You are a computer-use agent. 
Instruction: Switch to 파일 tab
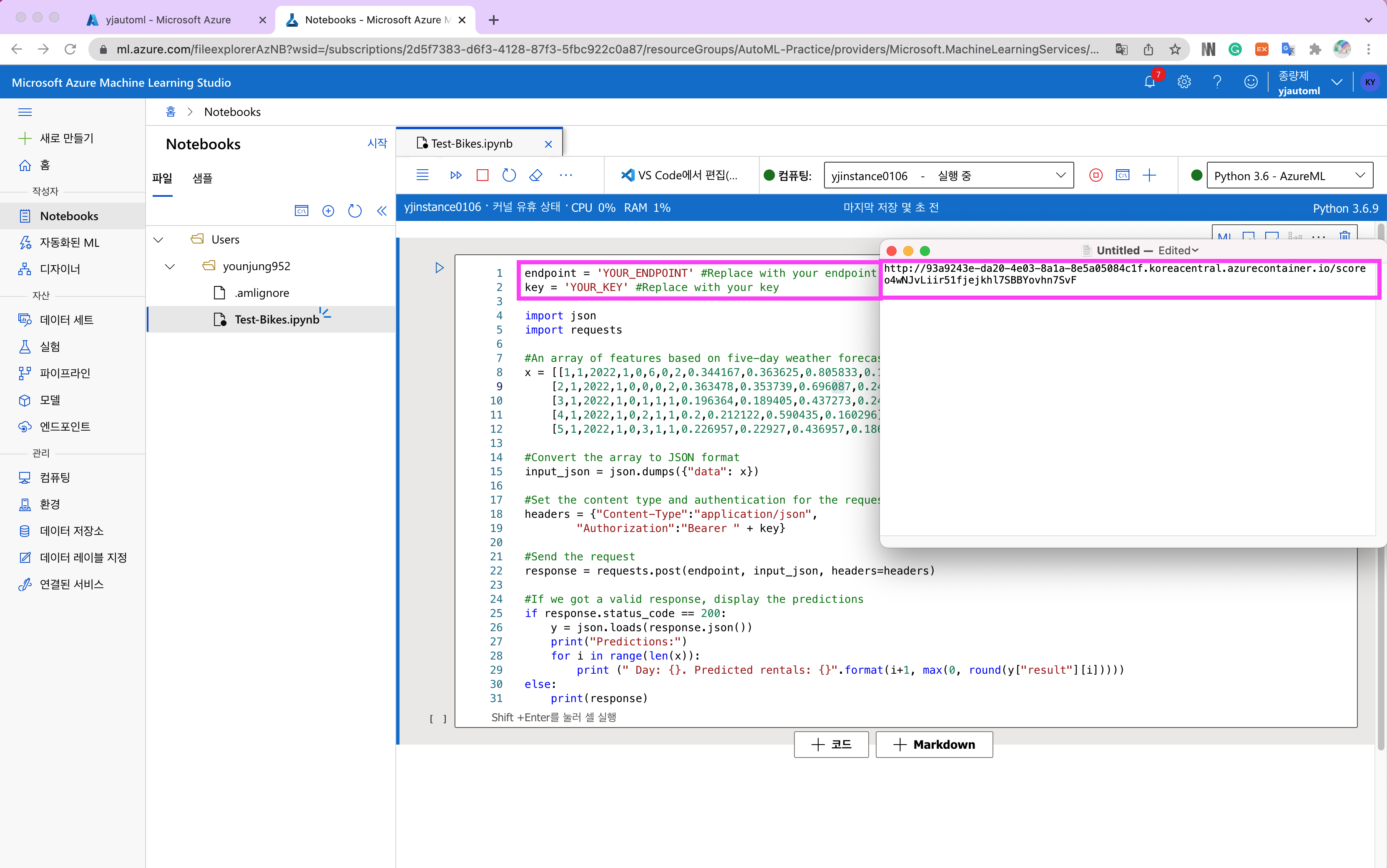162,178
